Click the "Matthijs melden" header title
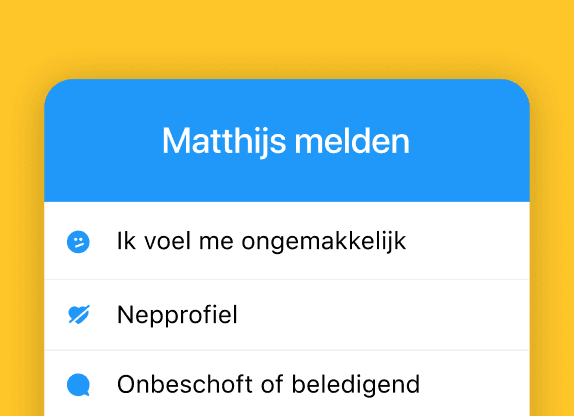574x416 pixels. tap(286, 142)
